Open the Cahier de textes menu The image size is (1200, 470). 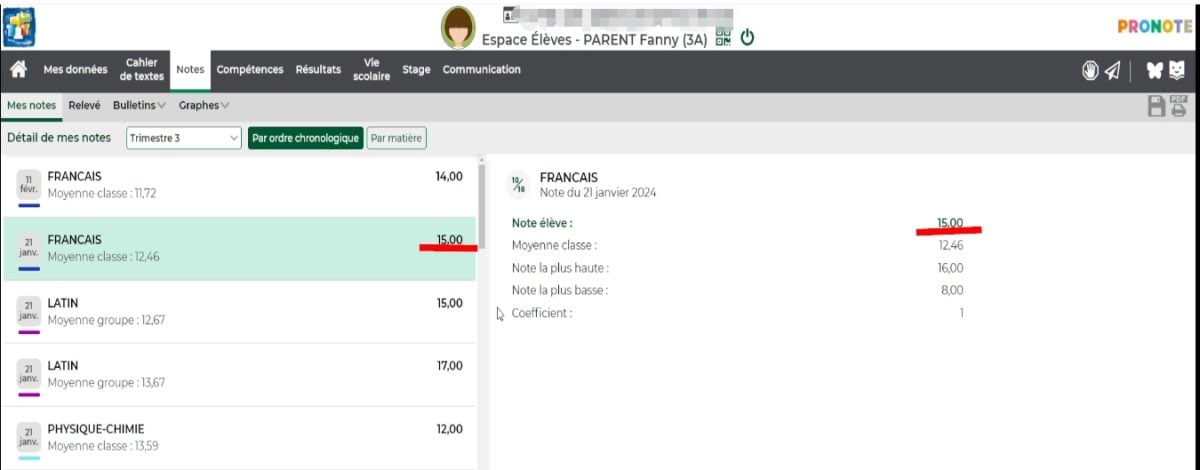pos(142,70)
